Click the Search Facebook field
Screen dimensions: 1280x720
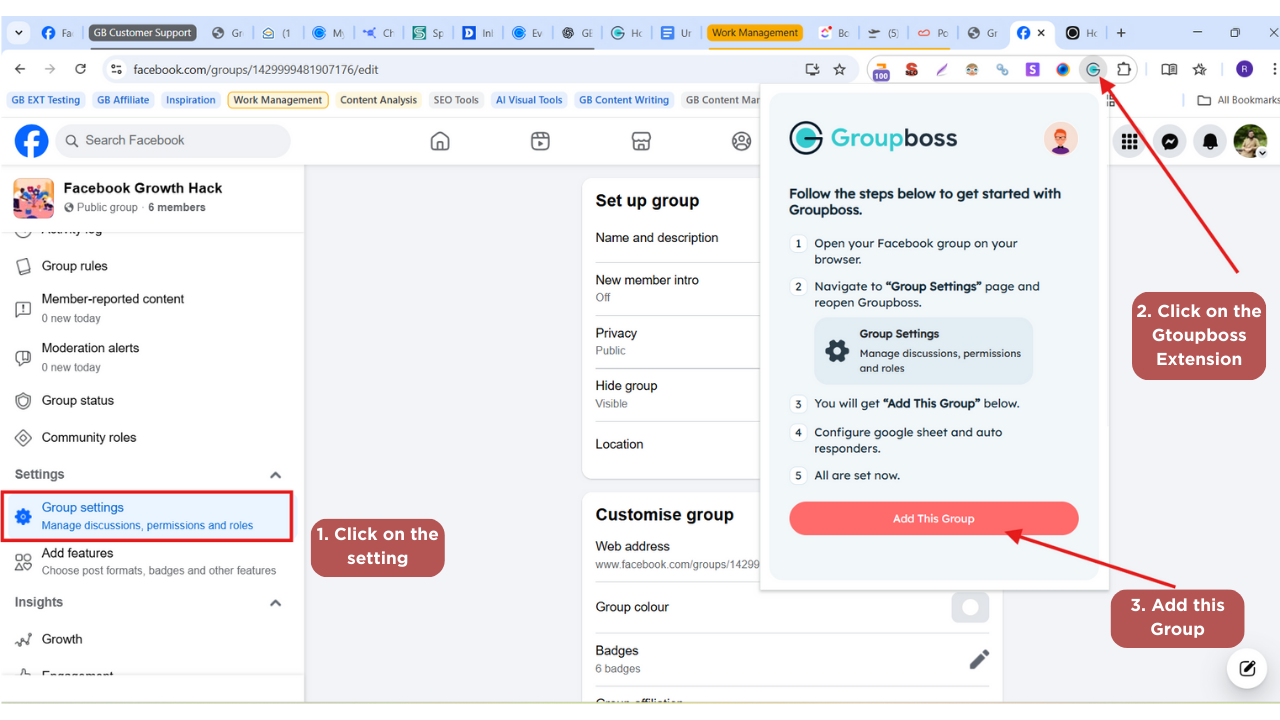click(x=173, y=141)
